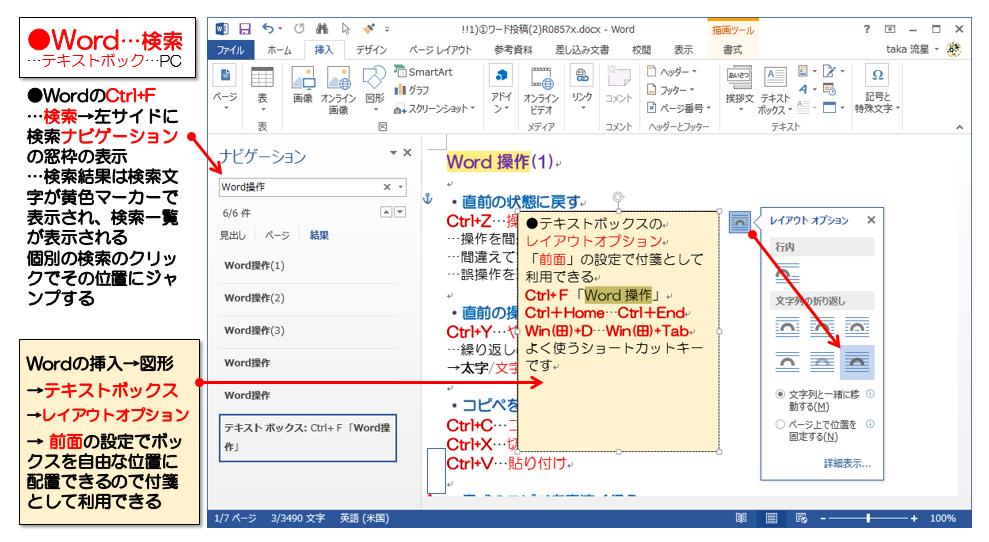This screenshot has width=989, height=542.
Task: Click the Save icon in quick access toolbar
Action: coord(245,29)
